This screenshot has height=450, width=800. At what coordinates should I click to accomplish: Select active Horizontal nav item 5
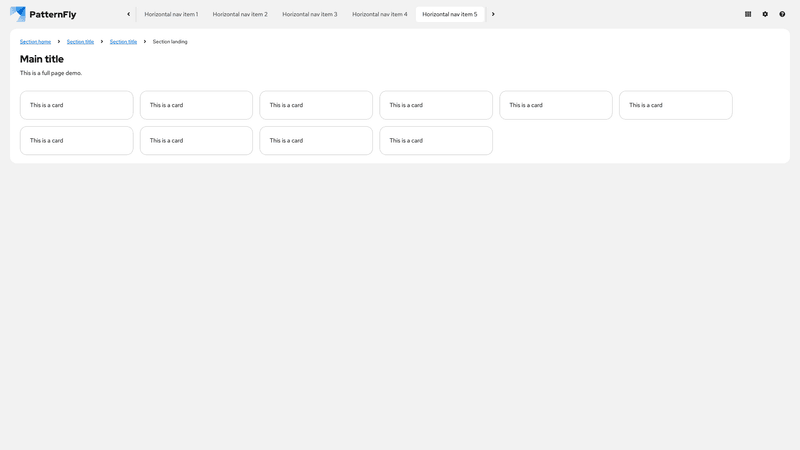point(450,14)
